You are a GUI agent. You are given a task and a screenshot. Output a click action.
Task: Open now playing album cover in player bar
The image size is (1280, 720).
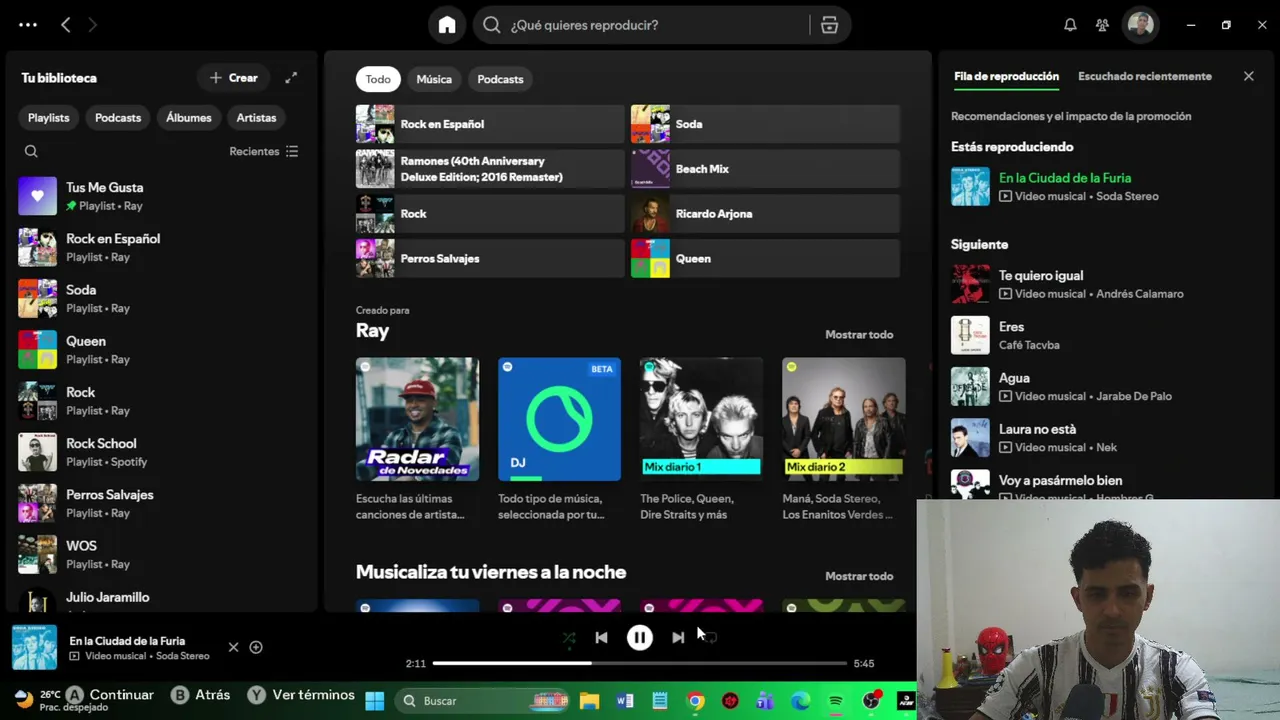pos(34,647)
